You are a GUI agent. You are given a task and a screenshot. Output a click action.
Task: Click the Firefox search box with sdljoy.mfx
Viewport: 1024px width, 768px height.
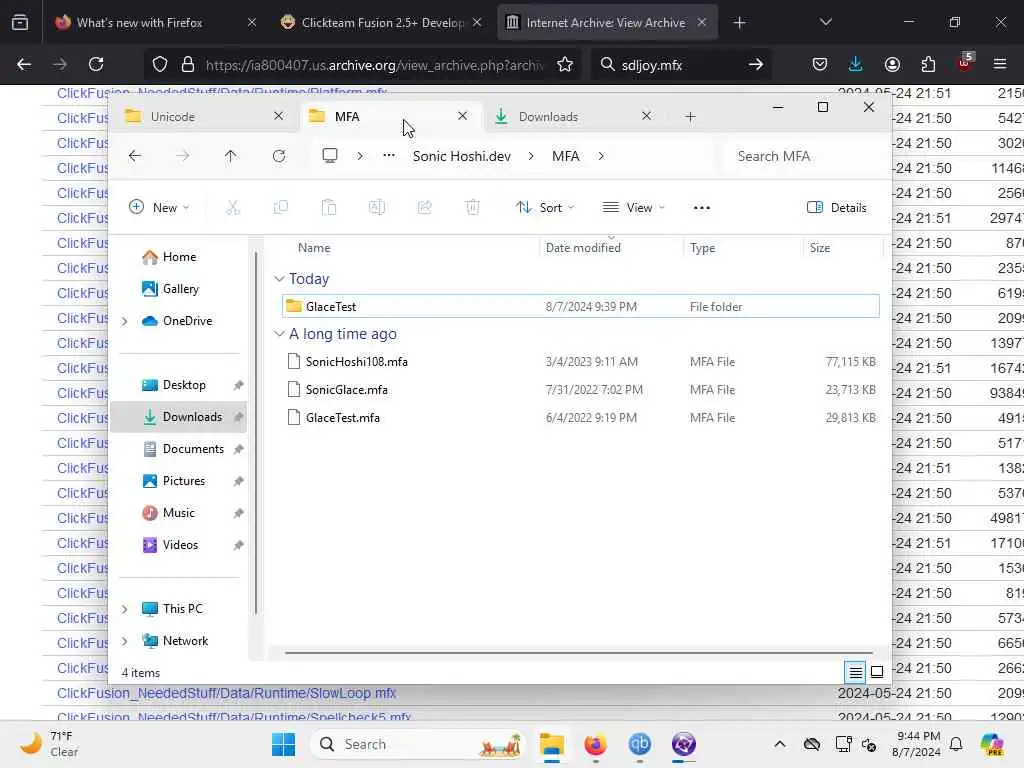pos(679,65)
